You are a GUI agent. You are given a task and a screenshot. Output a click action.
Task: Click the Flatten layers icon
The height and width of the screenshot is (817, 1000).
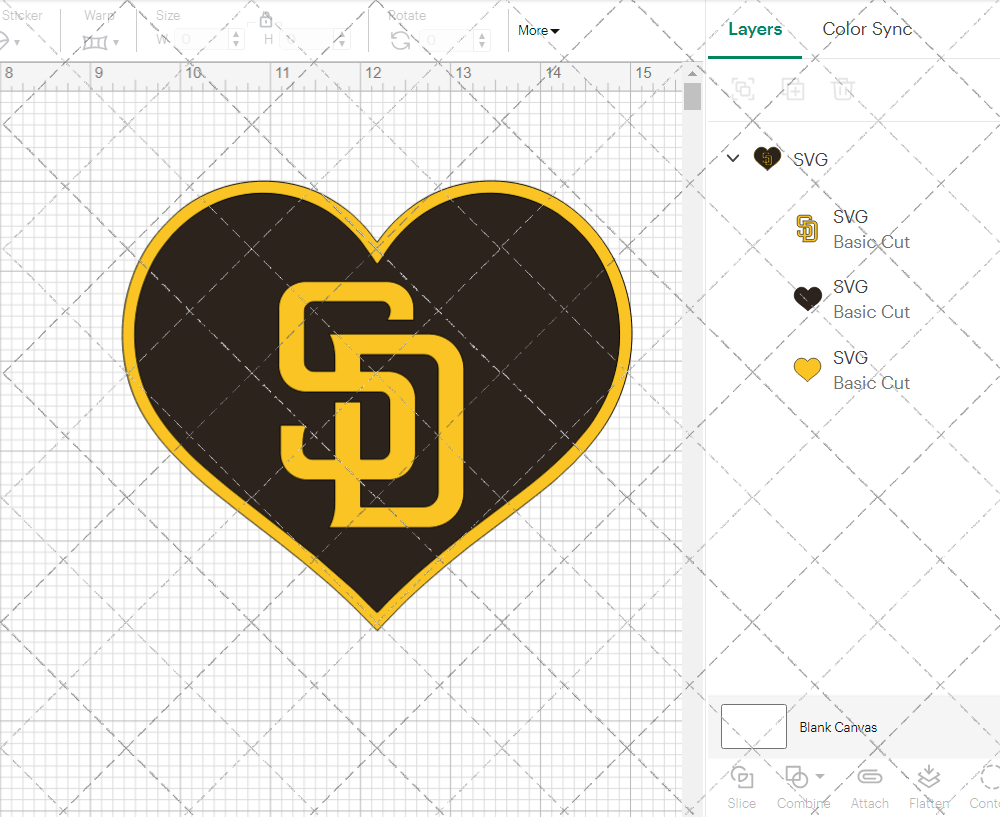928,778
